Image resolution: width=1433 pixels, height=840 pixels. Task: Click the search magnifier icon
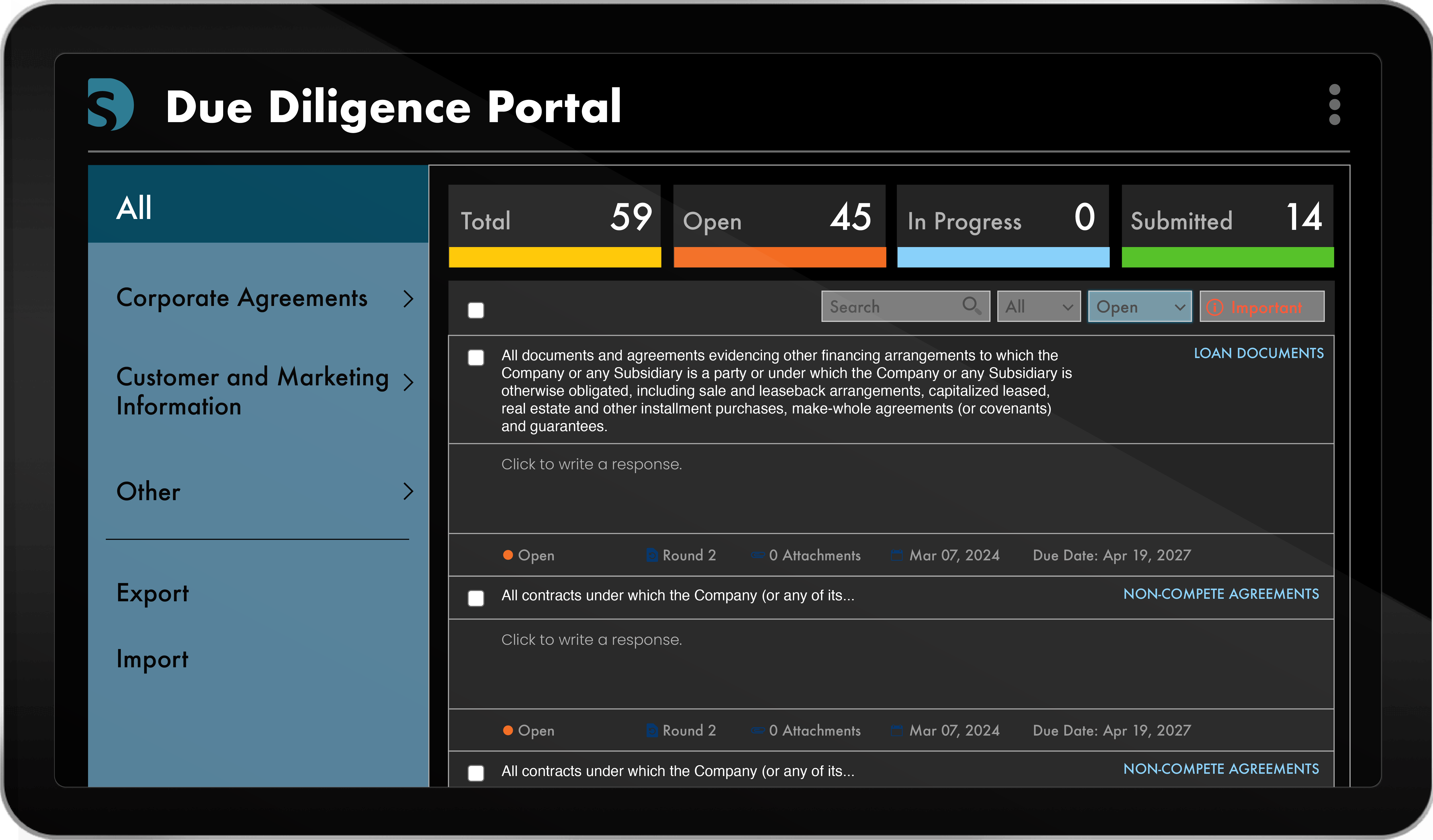[971, 306]
